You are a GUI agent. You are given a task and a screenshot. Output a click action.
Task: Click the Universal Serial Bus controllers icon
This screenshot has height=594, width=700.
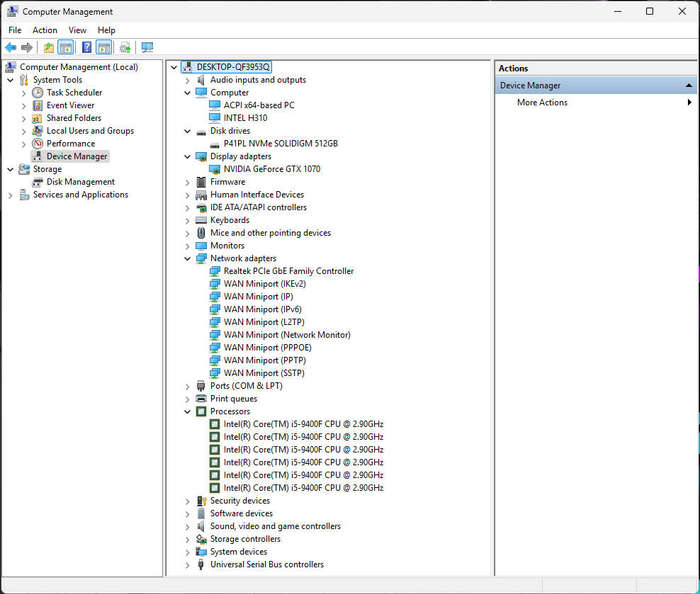tap(201, 565)
